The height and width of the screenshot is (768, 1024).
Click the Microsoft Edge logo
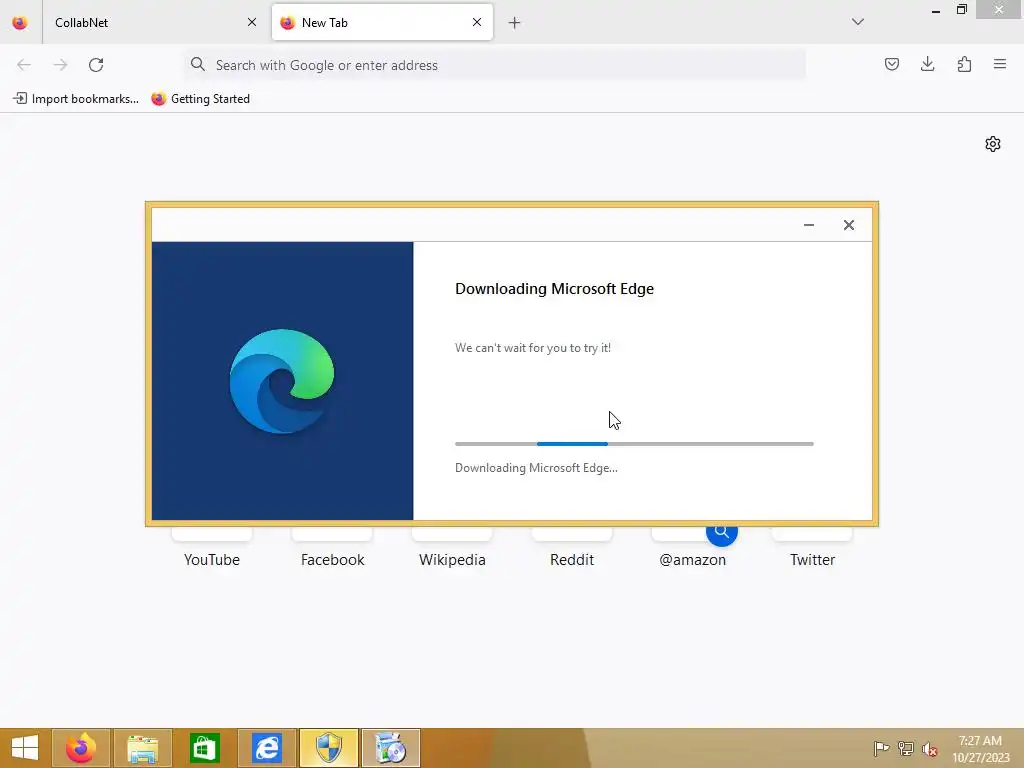[282, 381]
